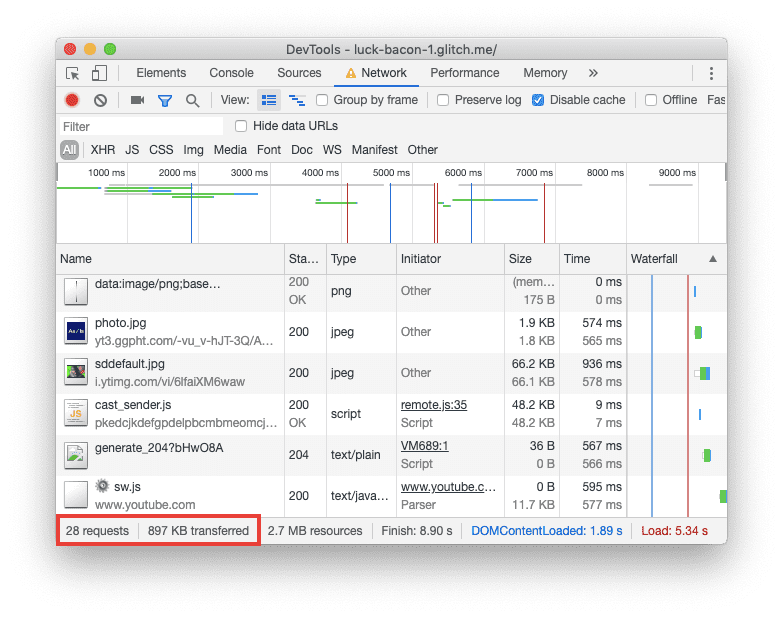Screen dimensions: 783x618
Task: Stop recording with the red record button
Action: [x=72, y=100]
